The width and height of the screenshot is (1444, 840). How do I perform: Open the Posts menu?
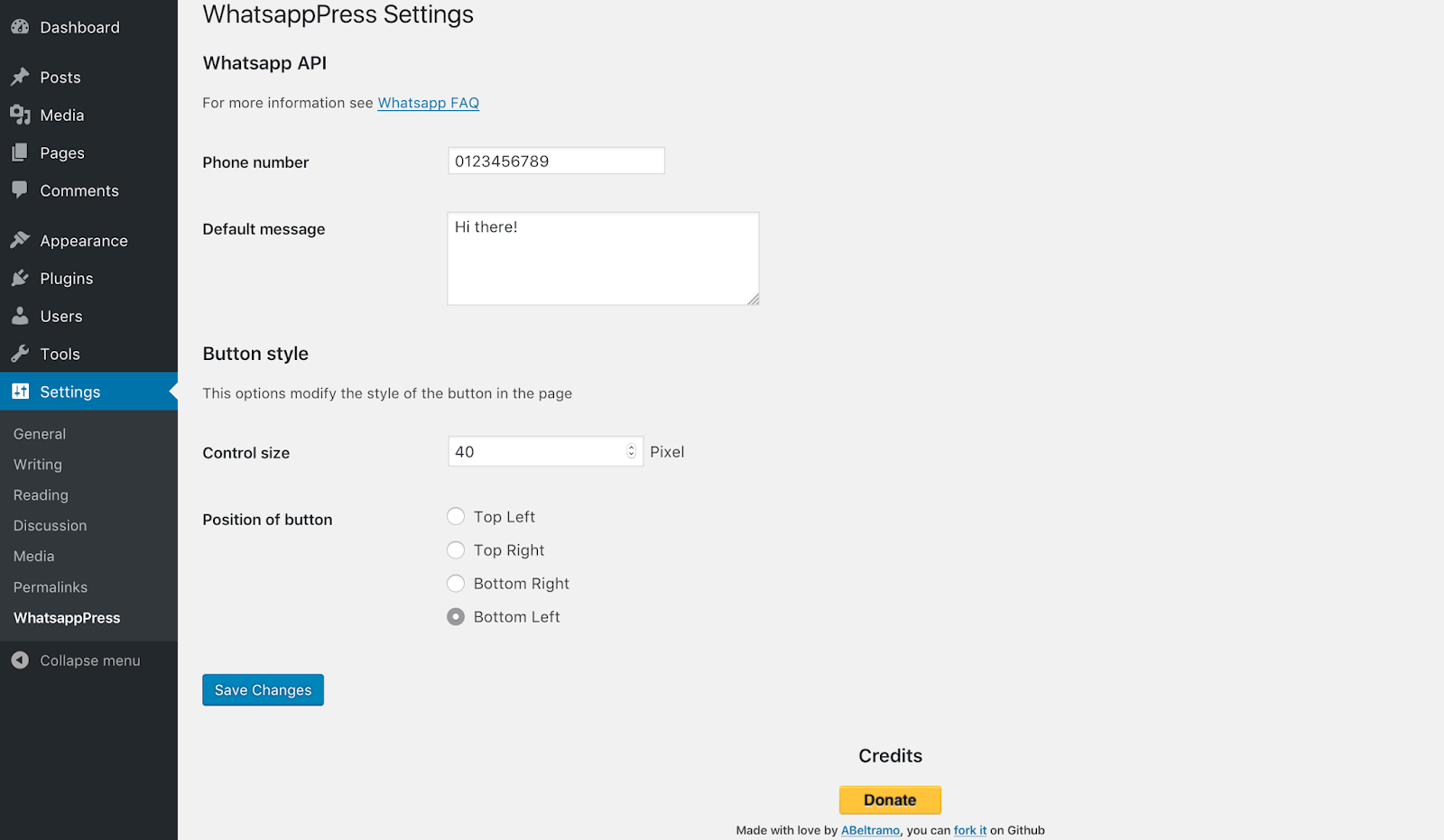pyautogui.click(x=88, y=77)
